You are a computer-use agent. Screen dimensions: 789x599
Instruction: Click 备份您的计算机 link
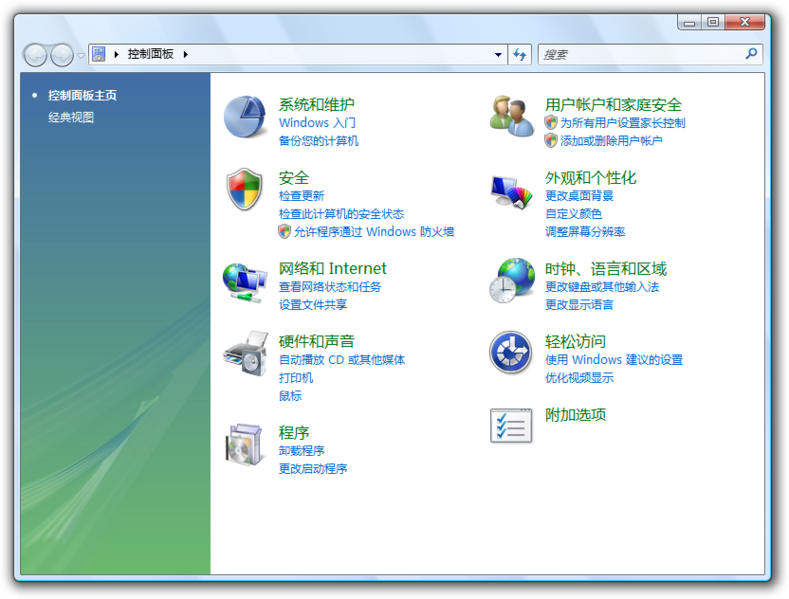[319, 140]
